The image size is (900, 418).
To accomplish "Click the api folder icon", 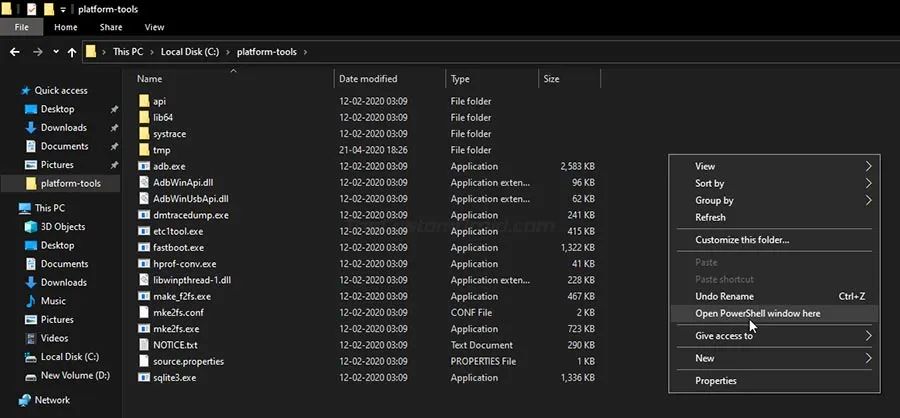I will point(143,101).
